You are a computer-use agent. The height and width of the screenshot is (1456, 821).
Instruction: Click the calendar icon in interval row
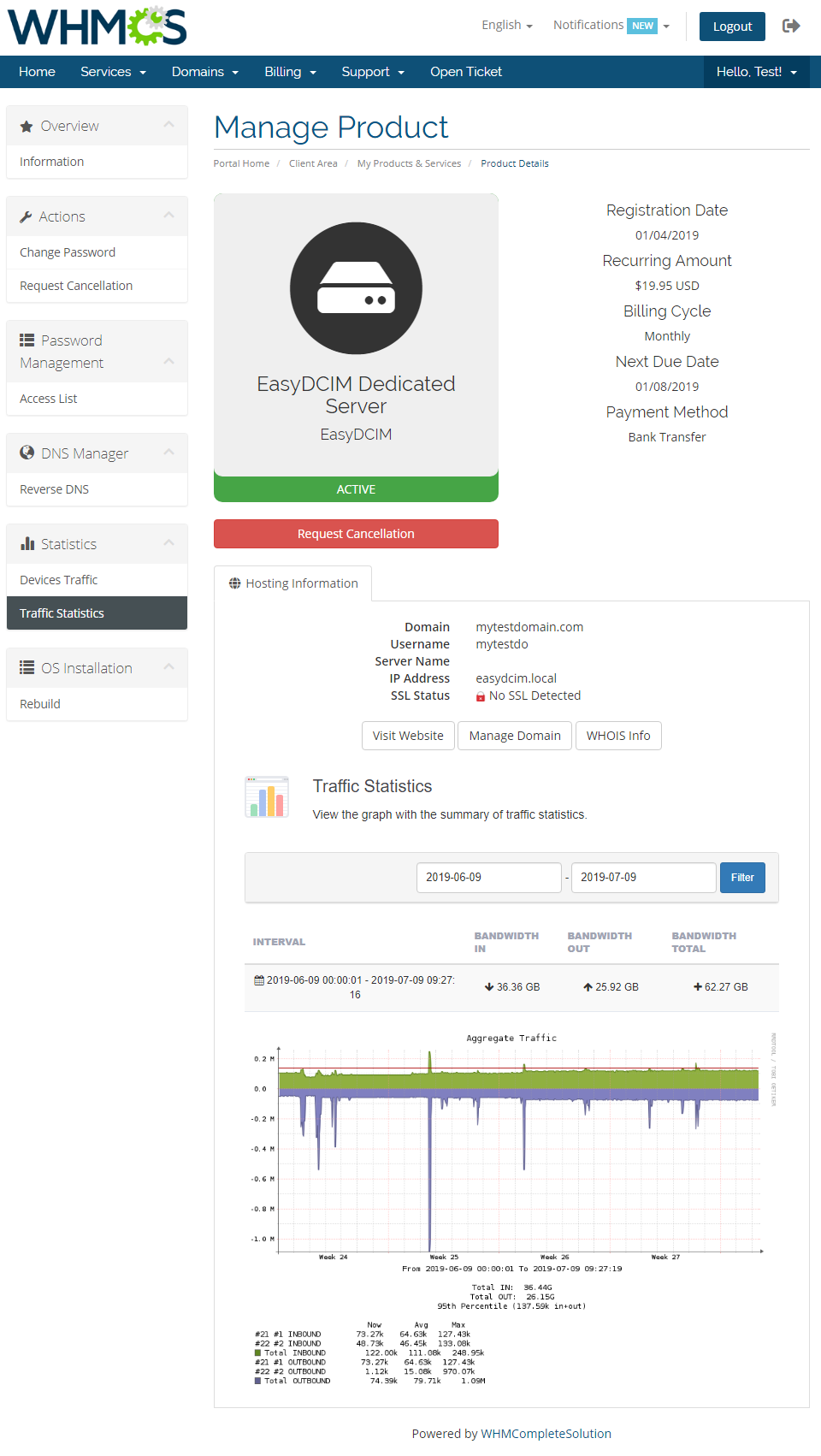click(x=259, y=980)
